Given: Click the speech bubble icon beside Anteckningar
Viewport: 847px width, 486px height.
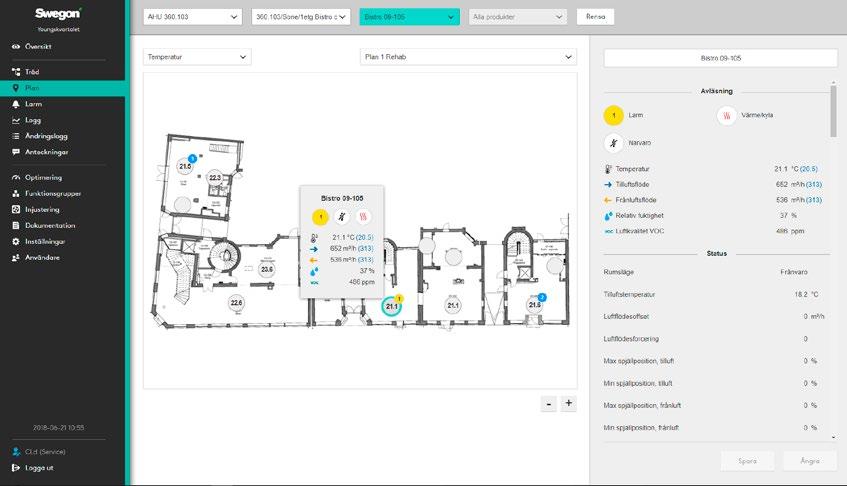Looking at the screenshot, I should click(x=16, y=152).
